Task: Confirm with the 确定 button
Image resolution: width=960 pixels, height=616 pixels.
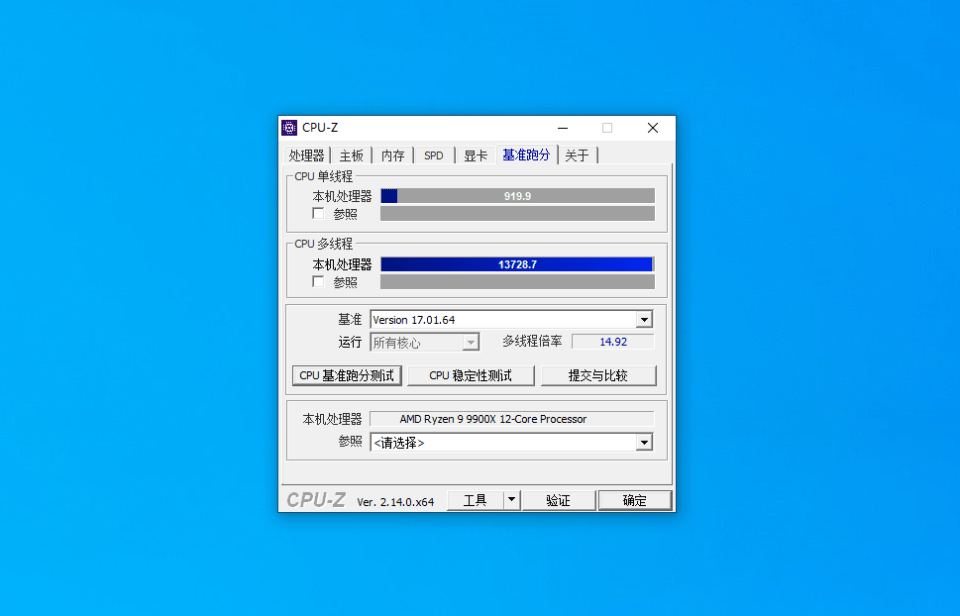Action: pyautogui.click(x=634, y=500)
